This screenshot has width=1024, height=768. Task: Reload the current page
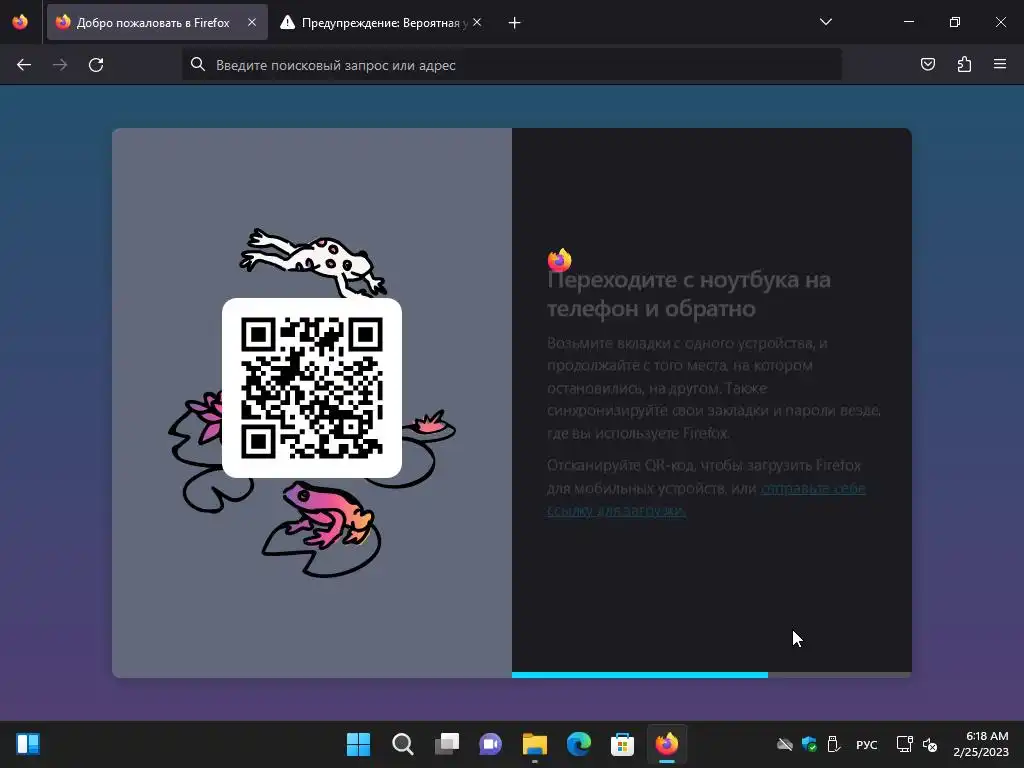click(x=96, y=65)
